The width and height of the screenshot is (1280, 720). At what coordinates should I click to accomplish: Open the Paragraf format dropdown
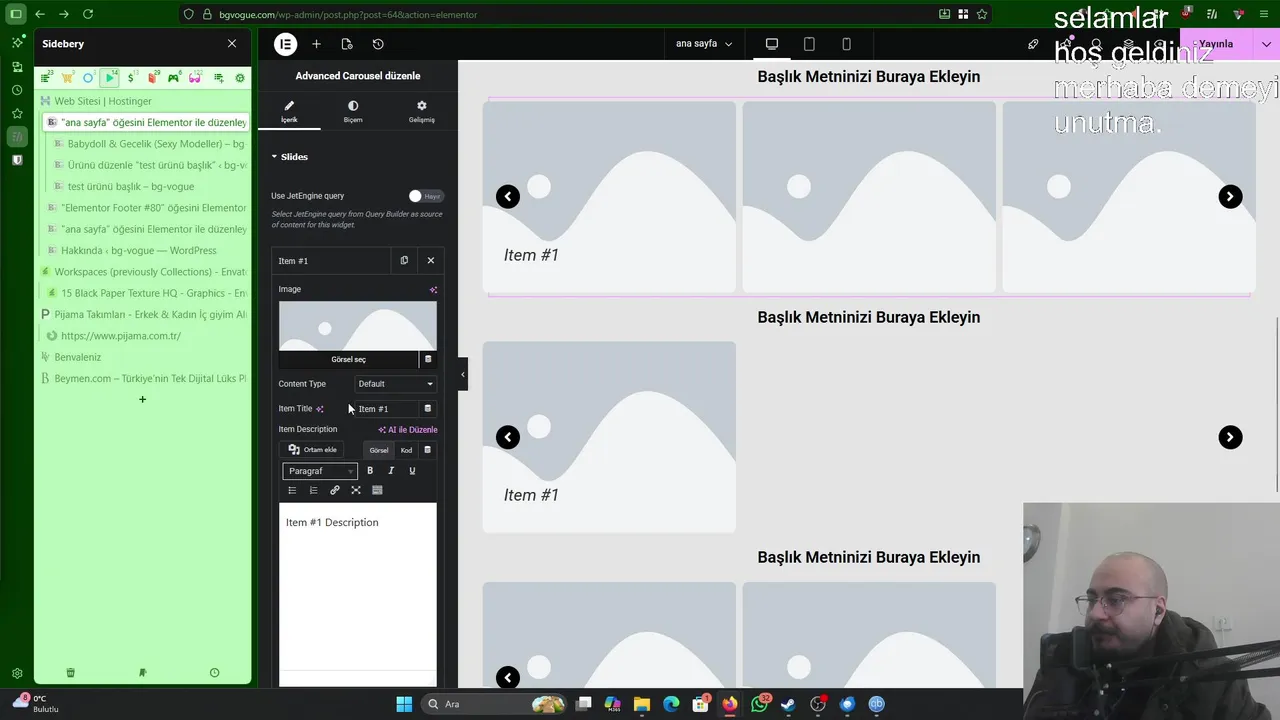click(x=320, y=471)
